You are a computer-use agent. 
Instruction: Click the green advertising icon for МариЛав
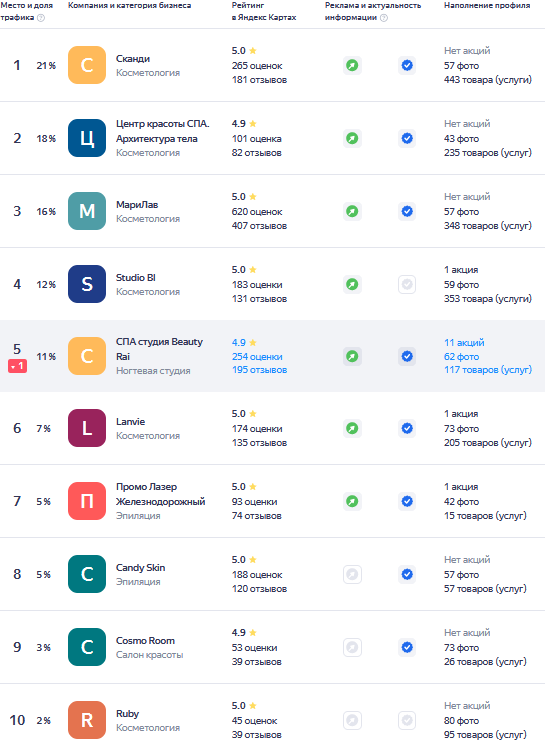(x=352, y=211)
